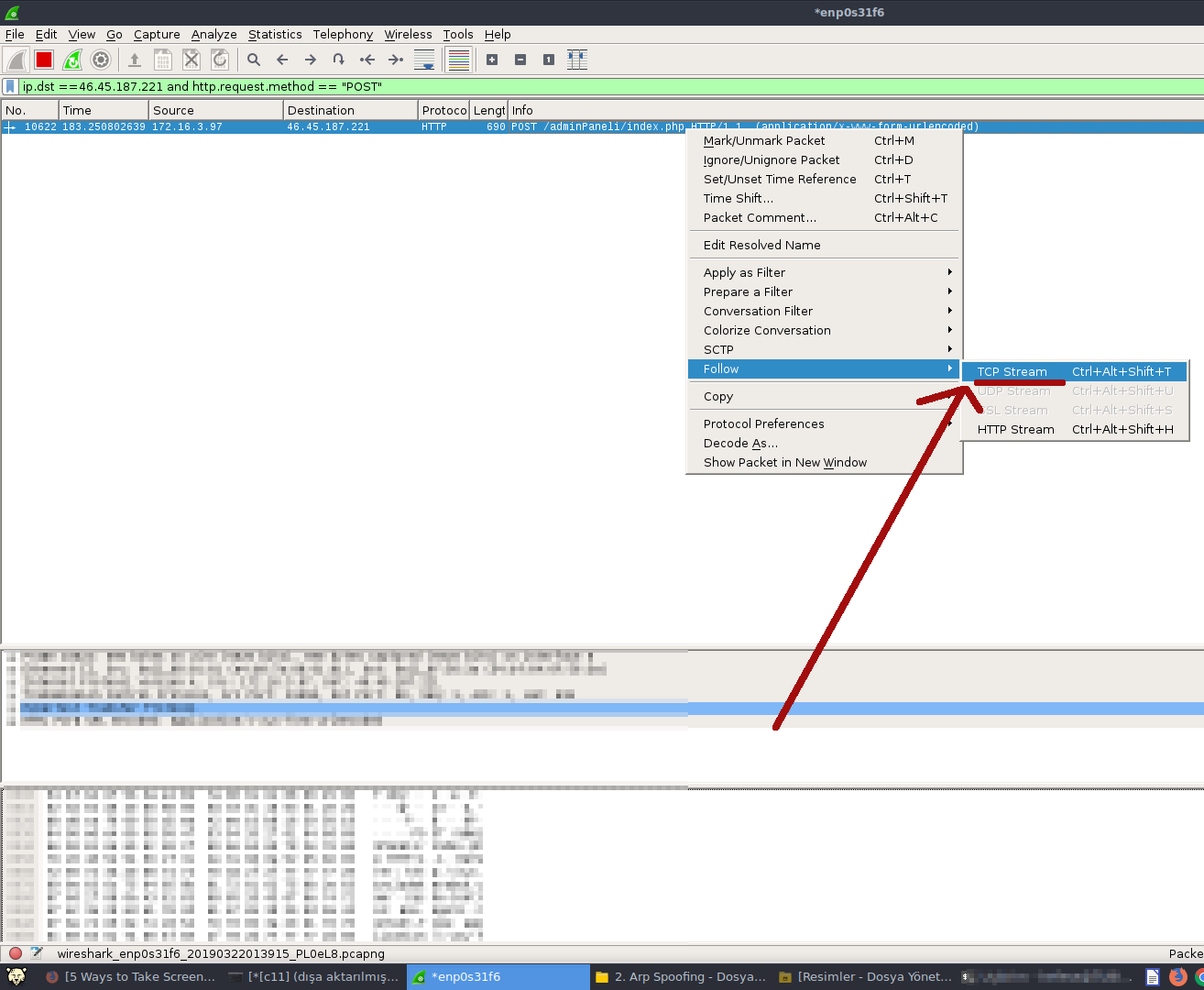Jump to the first packet
1204x990 pixels.
point(367,60)
